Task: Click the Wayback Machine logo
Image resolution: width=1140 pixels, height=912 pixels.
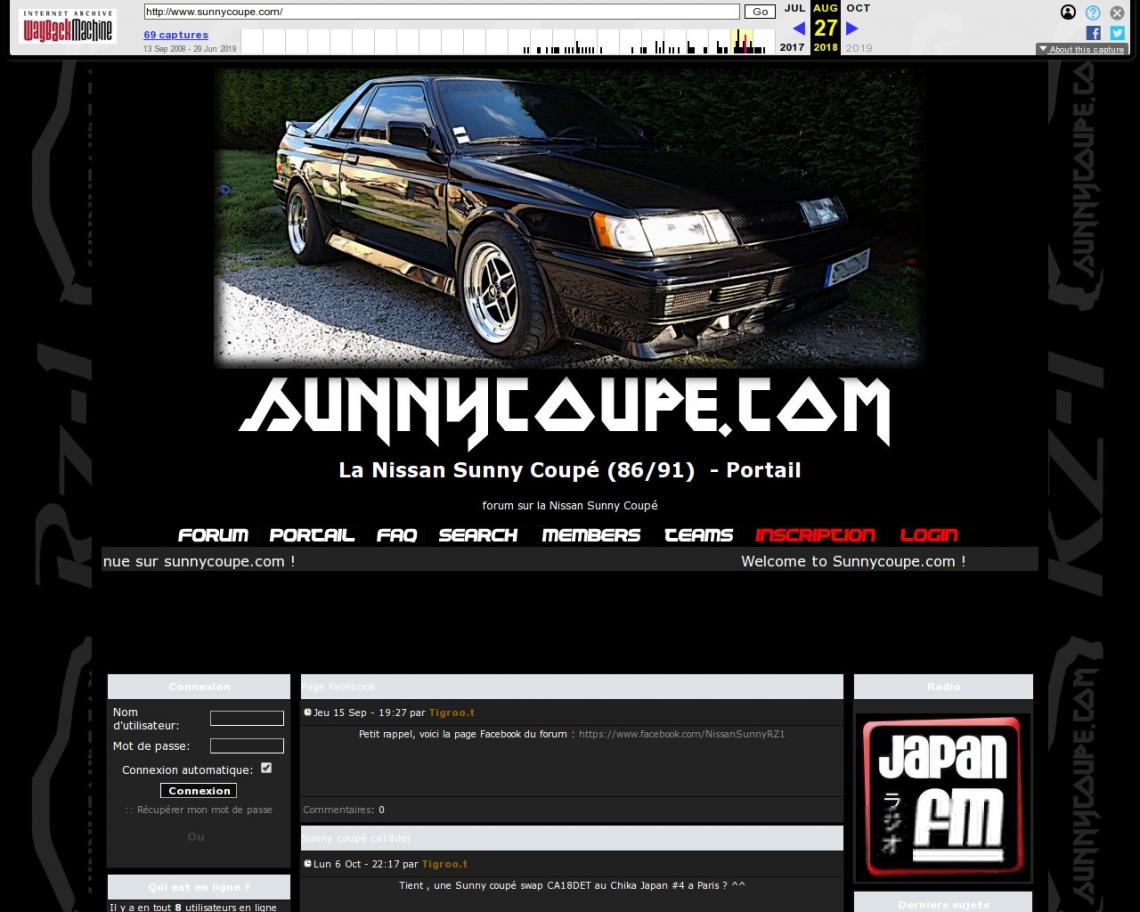Action: coord(68,27)
